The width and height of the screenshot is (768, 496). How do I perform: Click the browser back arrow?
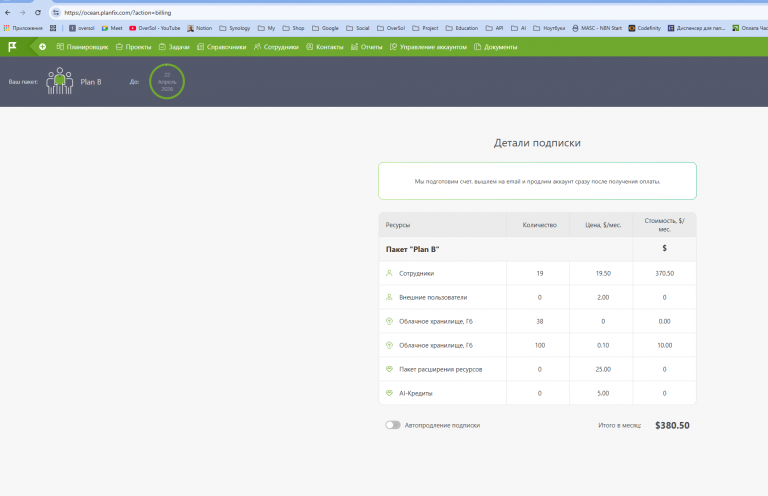tap(8, 13)
